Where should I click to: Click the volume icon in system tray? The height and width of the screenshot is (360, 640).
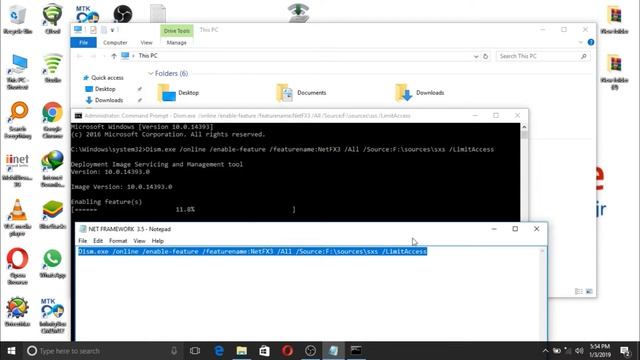click(579, 351)
